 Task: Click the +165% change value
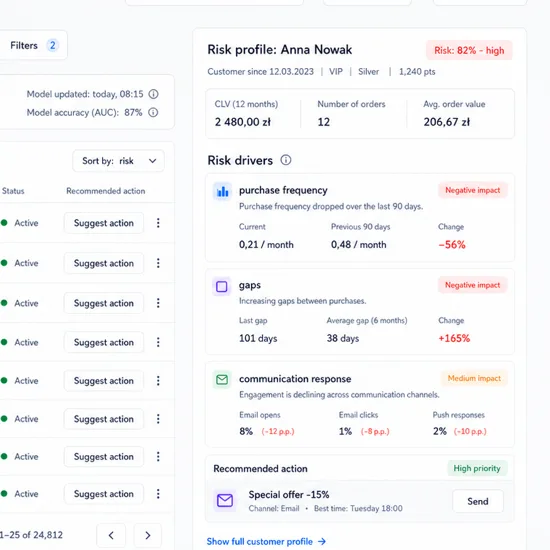tap(454, 338)
